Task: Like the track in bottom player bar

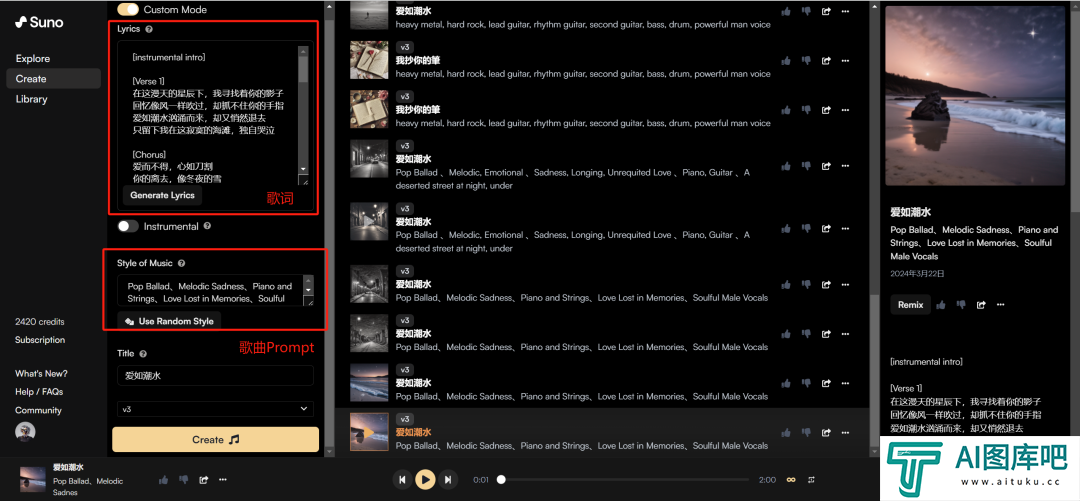Action: [x=164, y=480]
